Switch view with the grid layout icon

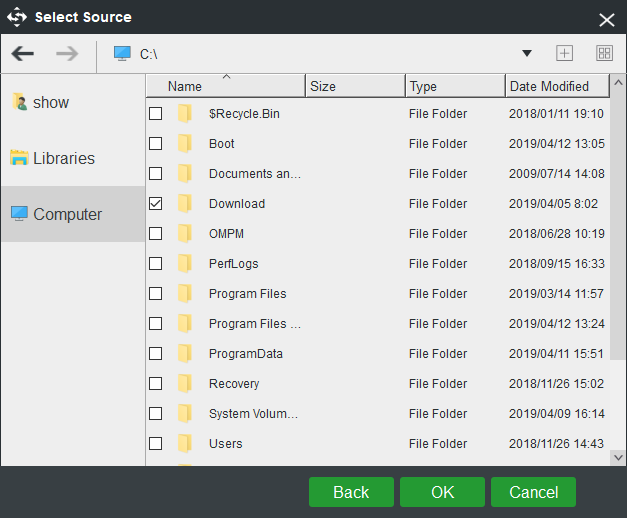tap(604, 53)
